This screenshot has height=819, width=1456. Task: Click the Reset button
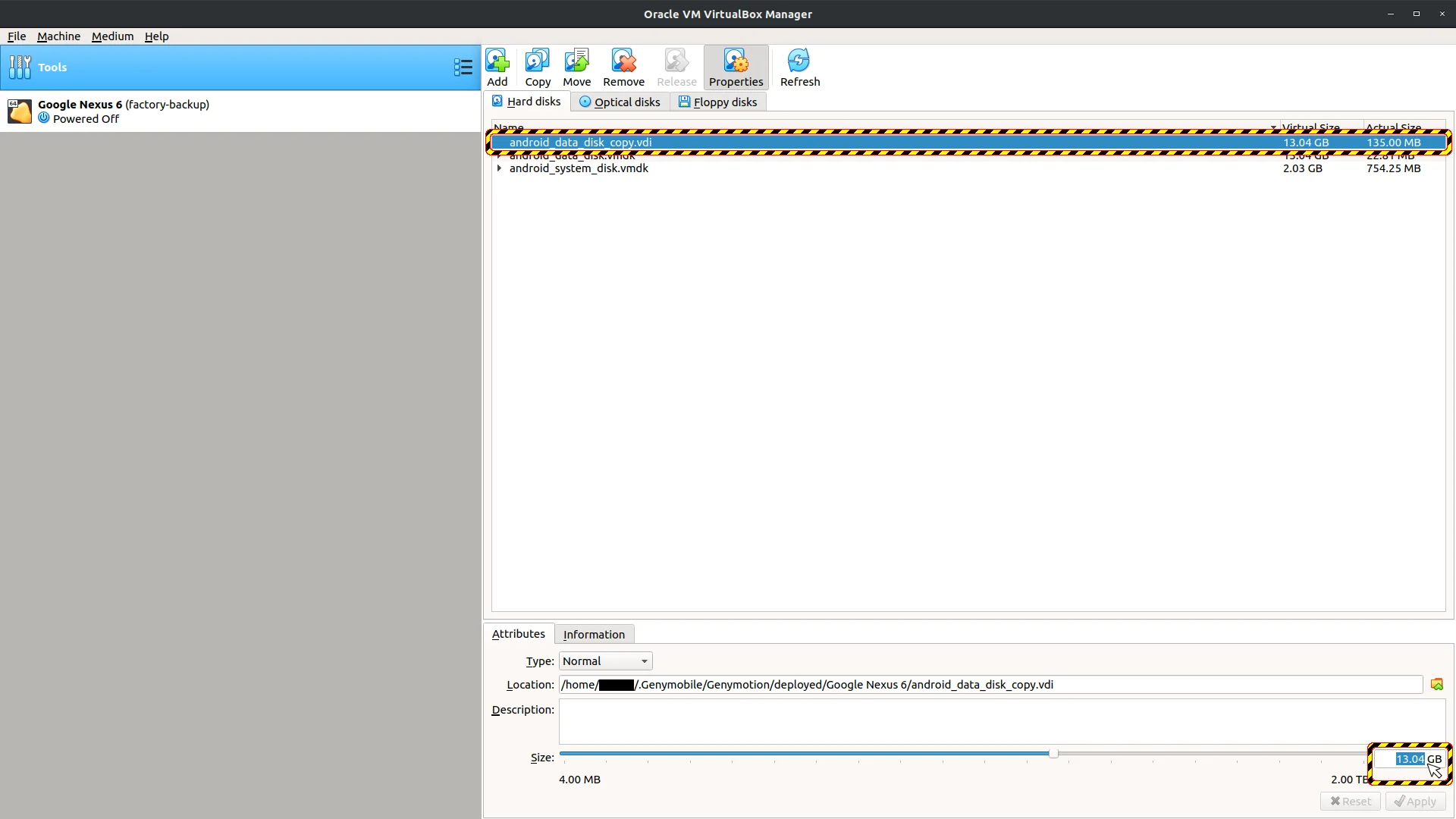[x=1350, y=801]
